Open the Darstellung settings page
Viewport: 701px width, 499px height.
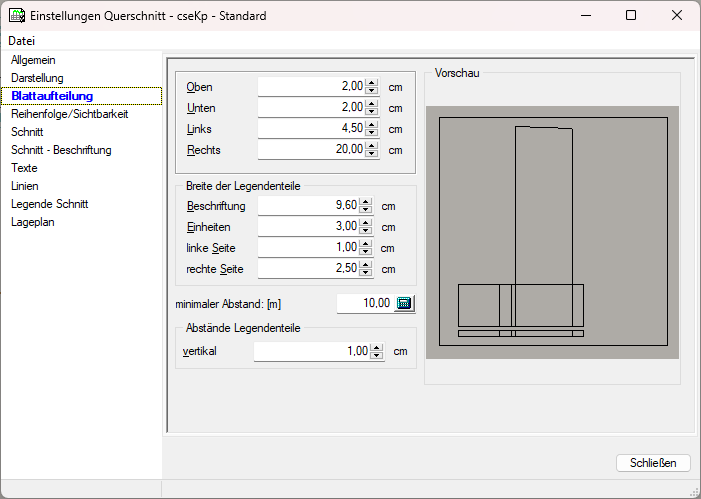(x=37, y=78)
